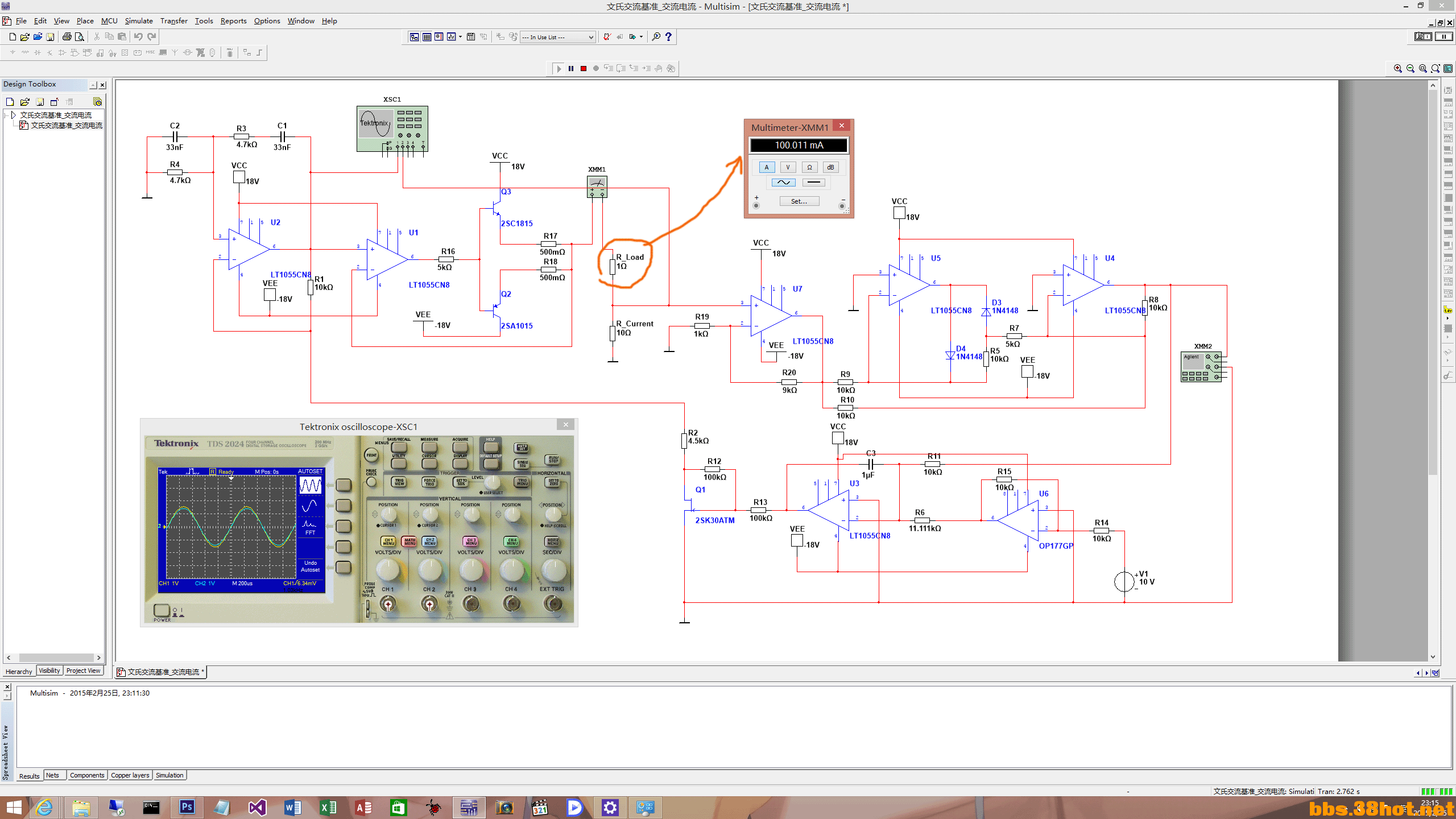
Task: Click the Design Toolbox open file icon
Action: tap(24, 102)
